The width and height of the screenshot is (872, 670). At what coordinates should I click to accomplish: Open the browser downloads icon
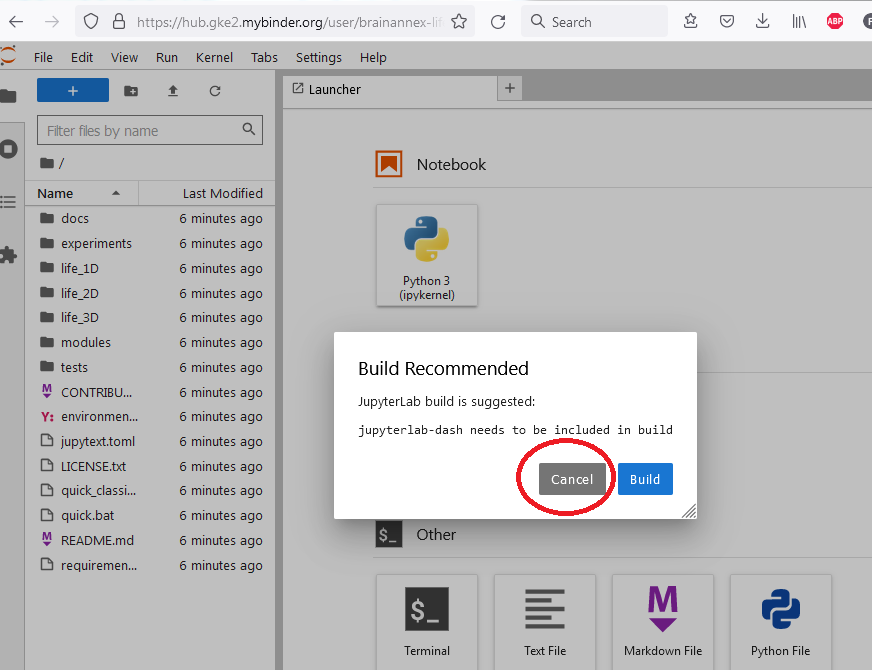click(x=762, y=22)
